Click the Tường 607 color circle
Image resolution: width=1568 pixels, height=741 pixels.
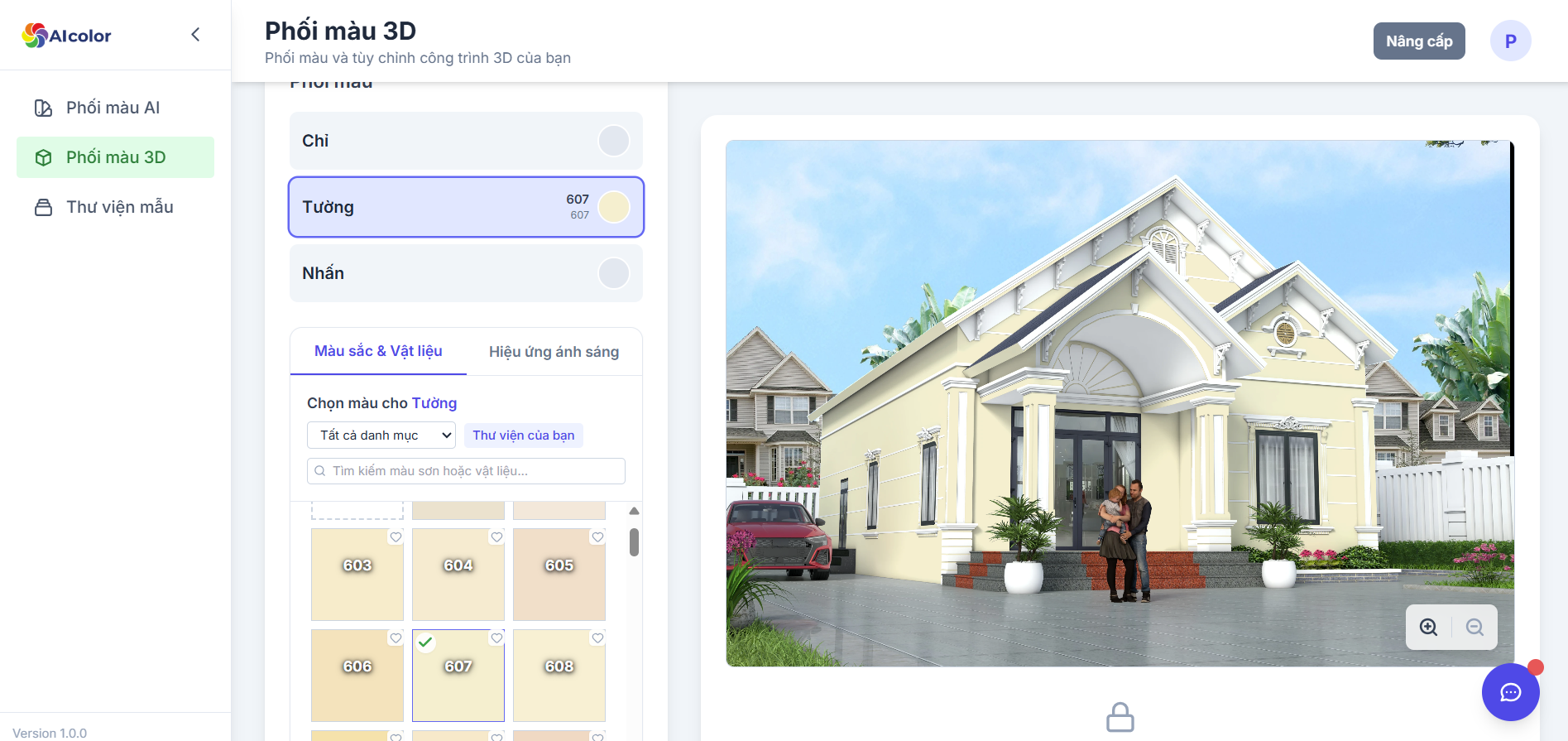614,207
